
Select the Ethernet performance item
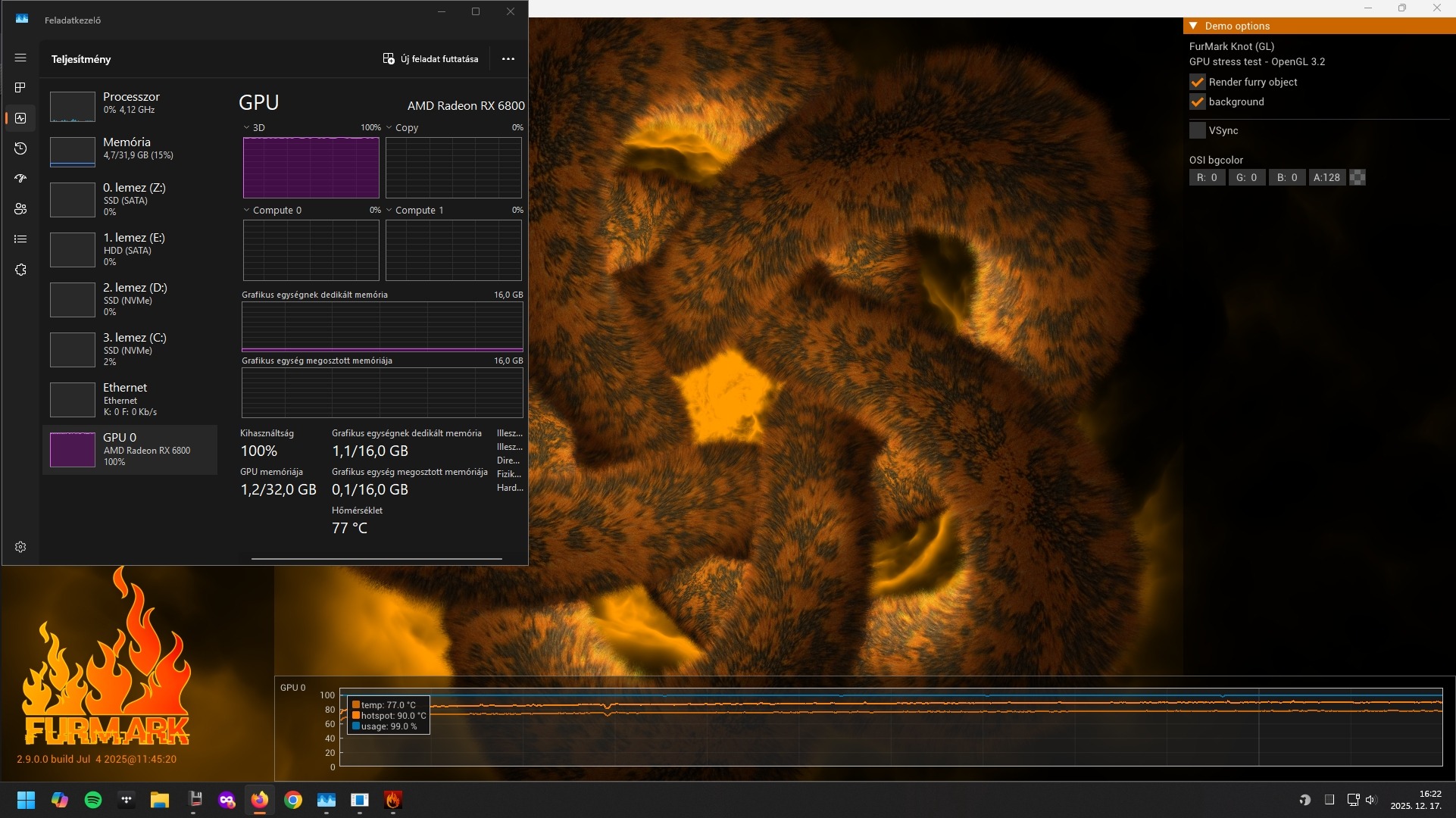tap(129, 398)
